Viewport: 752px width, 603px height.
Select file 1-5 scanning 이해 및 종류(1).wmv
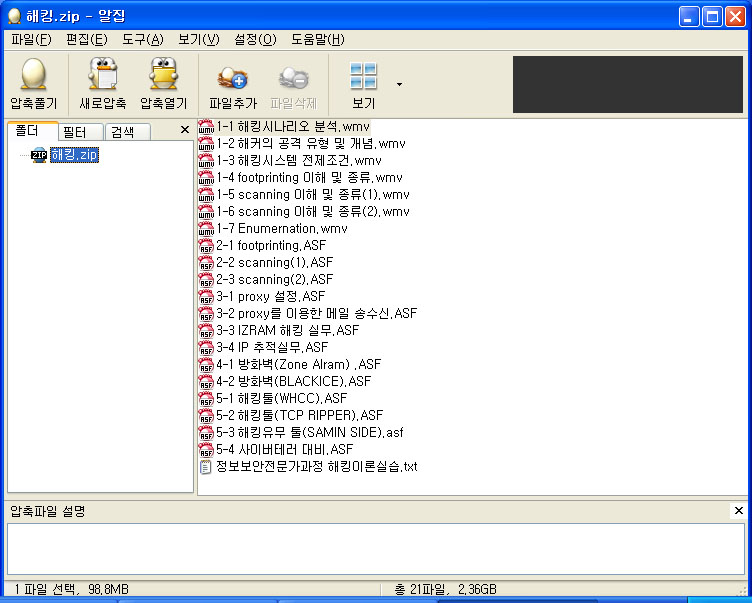point(313,195)
